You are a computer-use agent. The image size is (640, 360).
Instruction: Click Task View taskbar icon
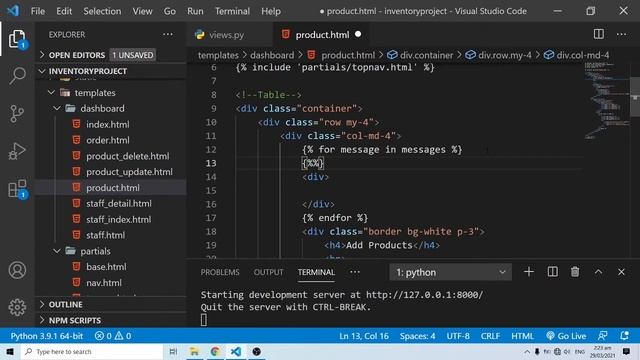173,351
